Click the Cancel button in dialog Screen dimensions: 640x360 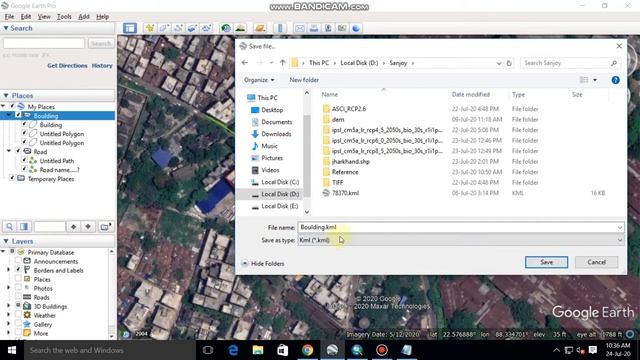pyautogui.click(x=596, y=262)
